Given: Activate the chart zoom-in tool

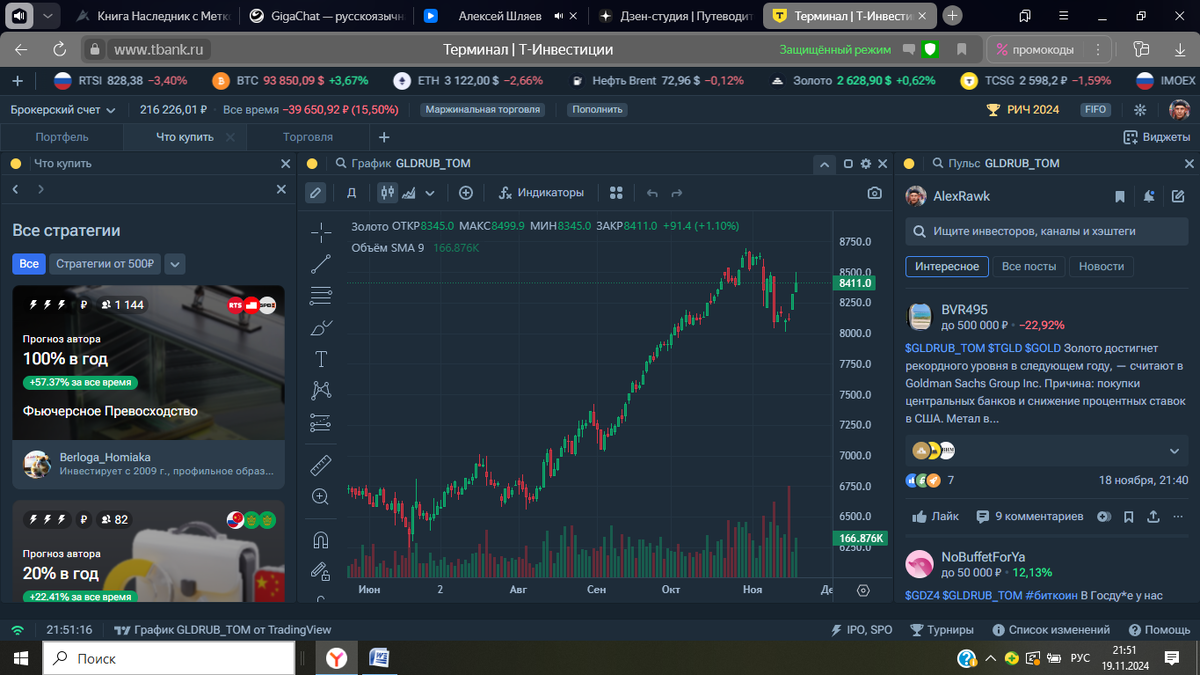Looking at the screenshot, I should (321, 496).
